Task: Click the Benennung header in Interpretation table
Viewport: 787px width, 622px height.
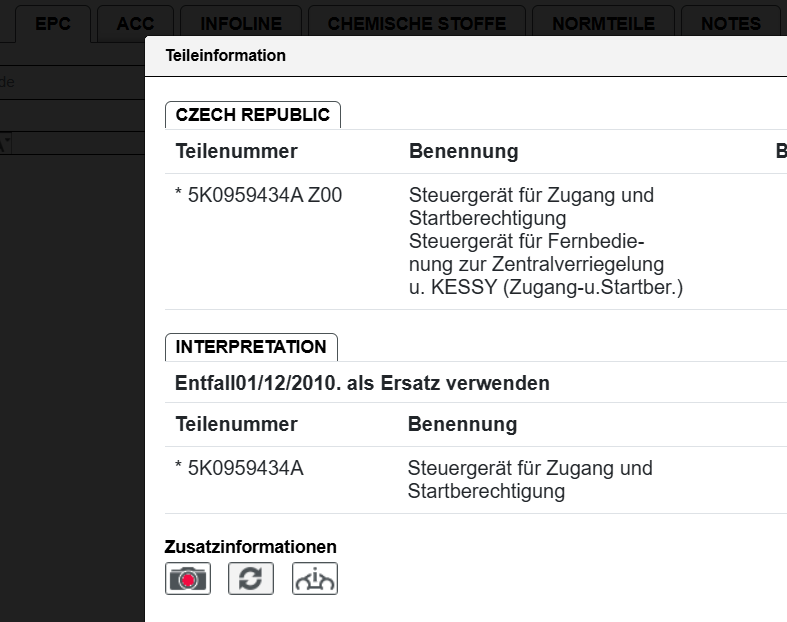Action: [x=462, y=424]
